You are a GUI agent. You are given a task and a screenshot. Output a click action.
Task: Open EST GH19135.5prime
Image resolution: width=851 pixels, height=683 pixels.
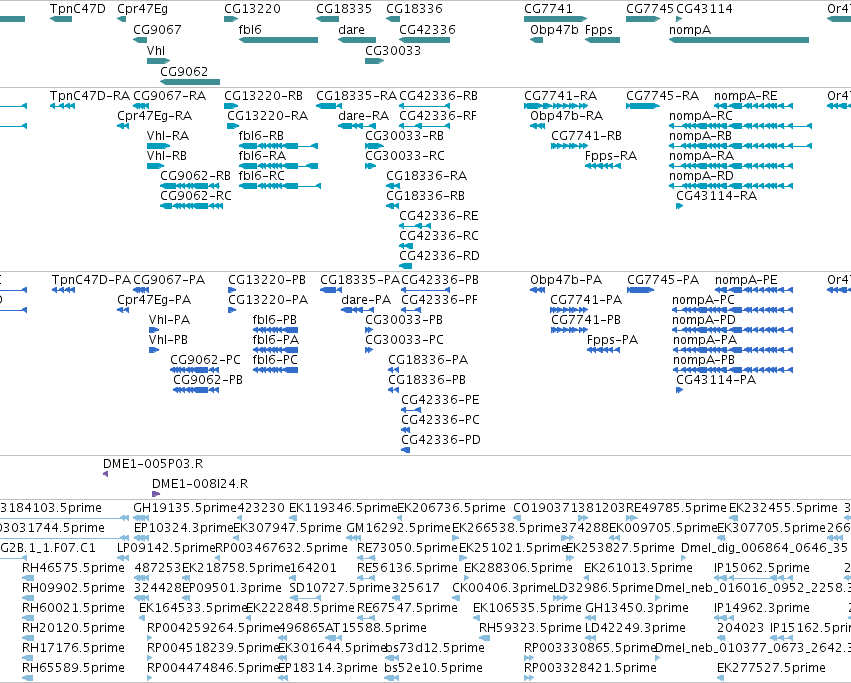pyautogui.click(x=185, y=508)
